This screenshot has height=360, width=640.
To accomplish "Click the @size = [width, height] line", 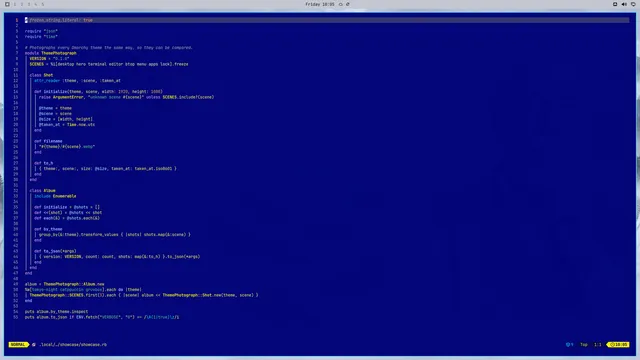I will point(66,119).
